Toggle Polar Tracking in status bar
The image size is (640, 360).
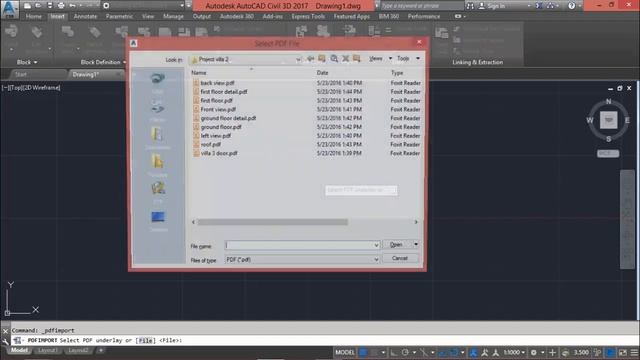(x=405, y=352)
